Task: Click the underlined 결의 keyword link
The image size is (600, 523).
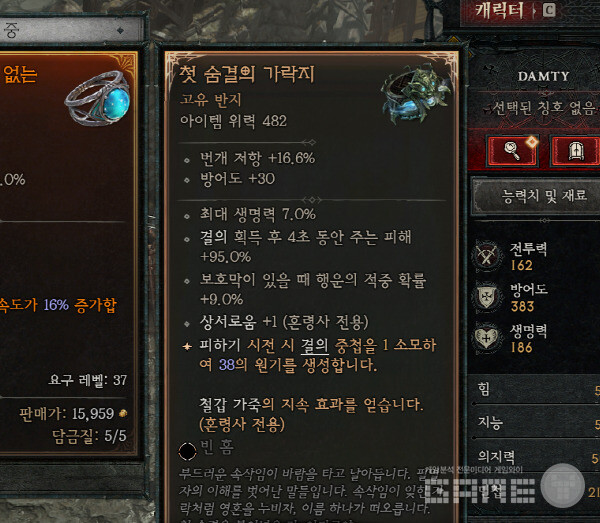Action: pos(315,345)
